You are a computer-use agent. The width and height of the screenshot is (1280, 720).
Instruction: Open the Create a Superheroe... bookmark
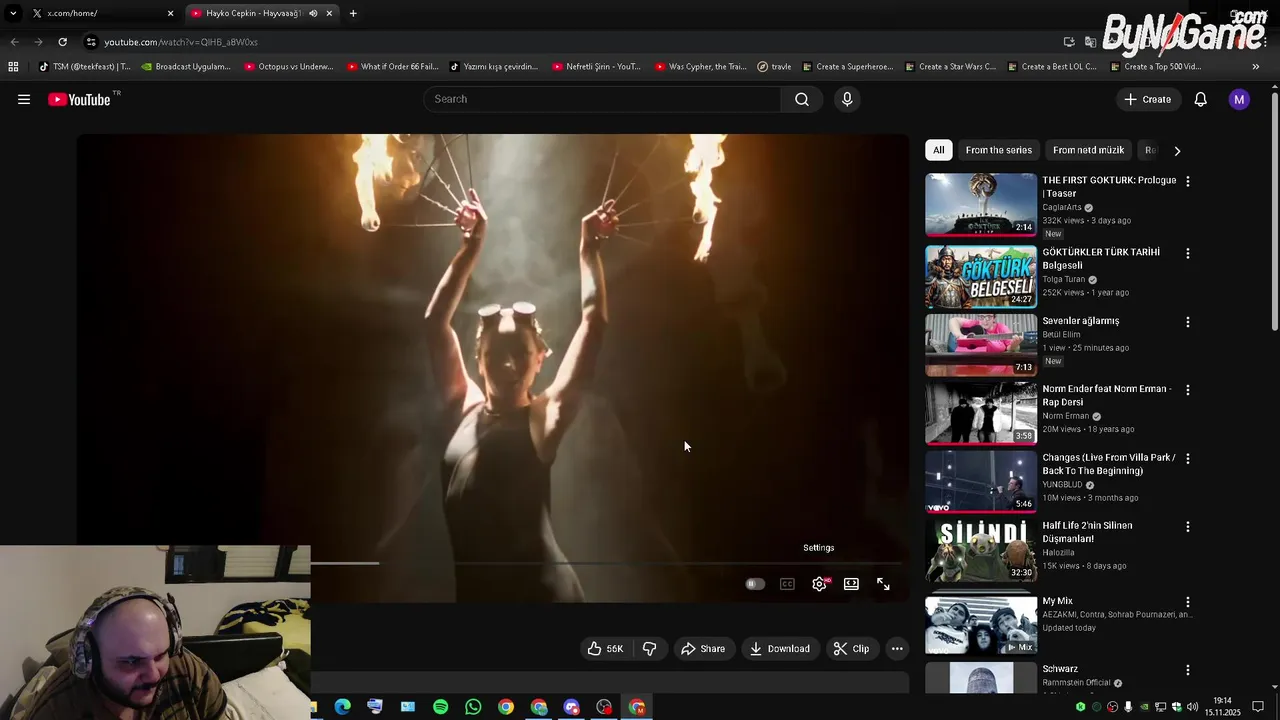pos(846,67)
